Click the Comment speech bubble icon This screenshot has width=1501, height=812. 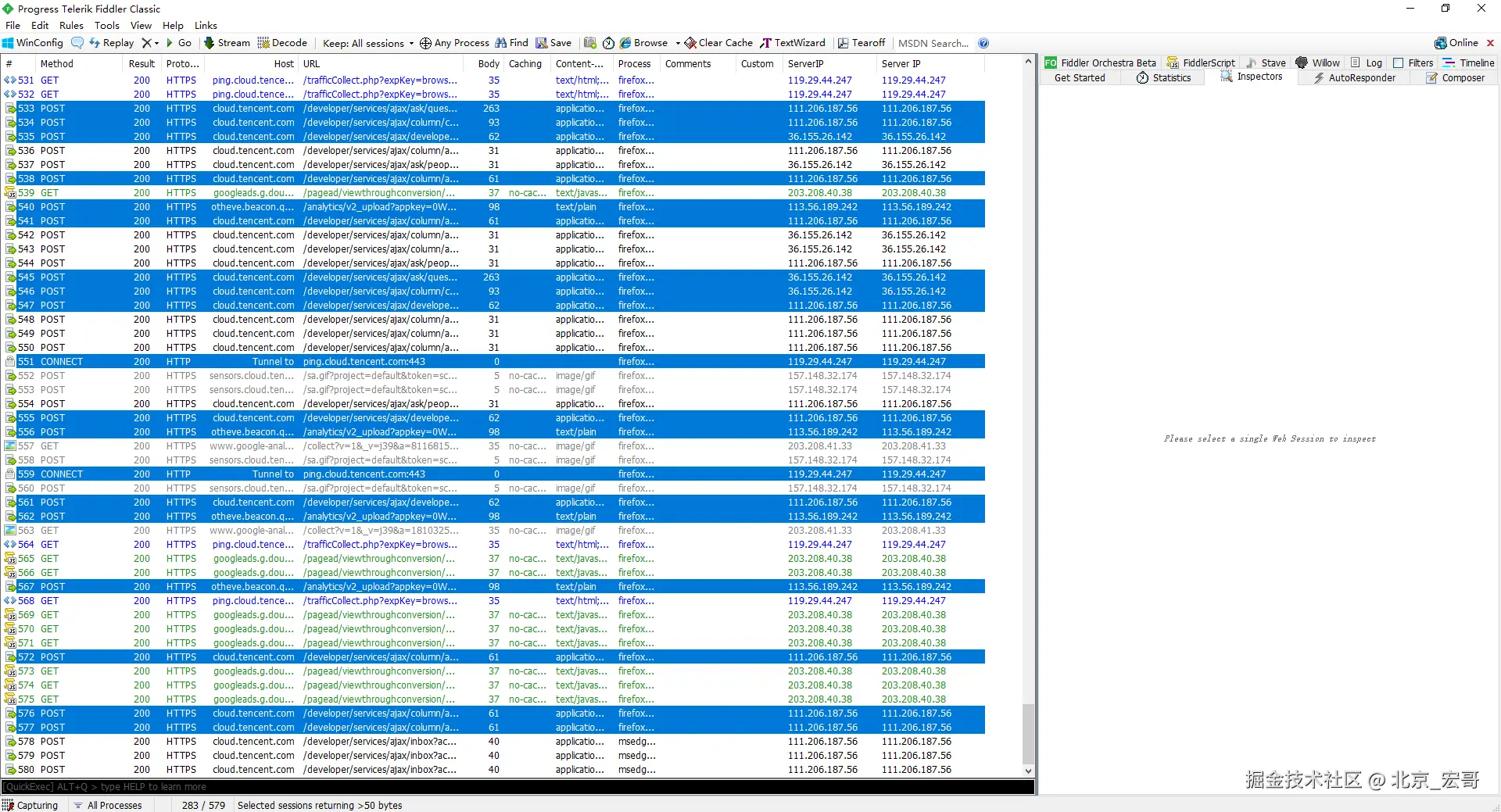point(77,43)
